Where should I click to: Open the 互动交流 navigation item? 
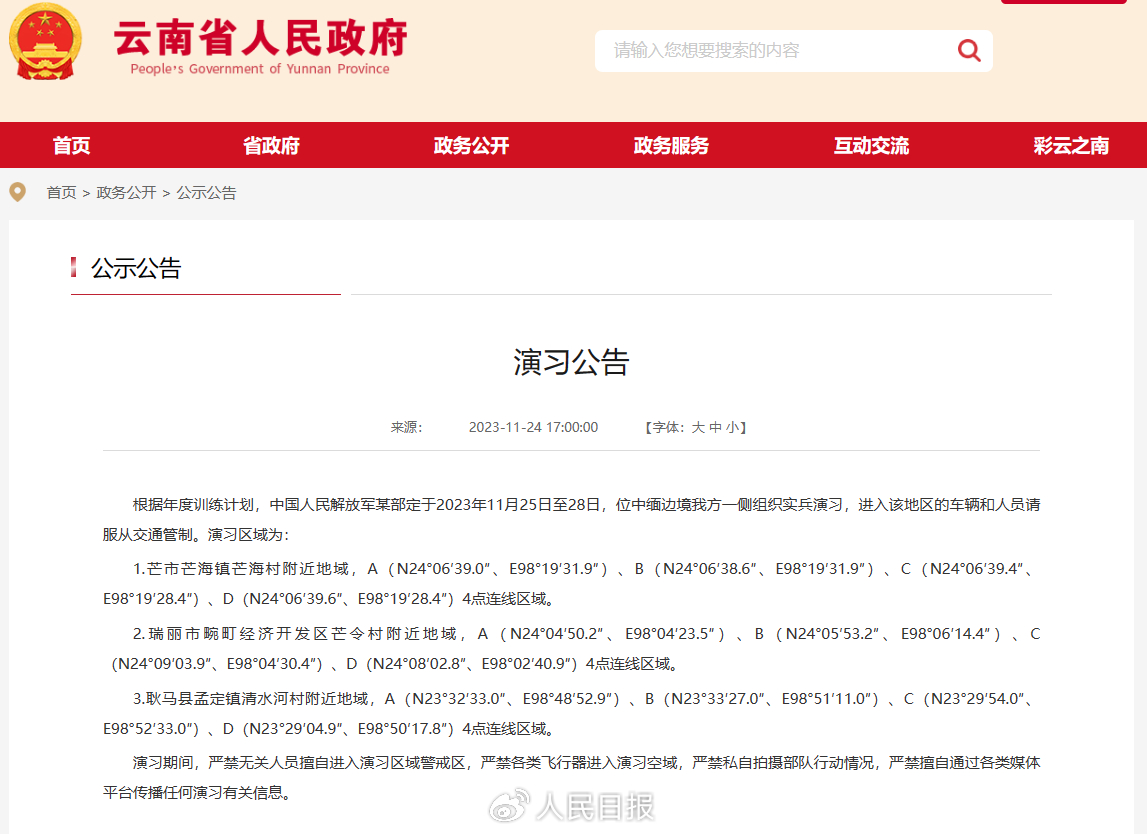[x=871, y=146]
